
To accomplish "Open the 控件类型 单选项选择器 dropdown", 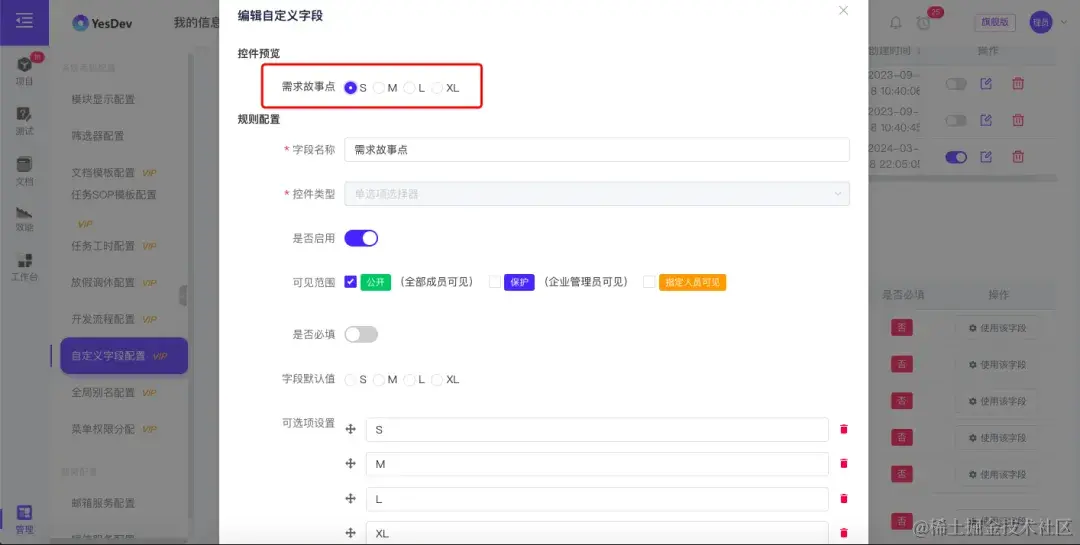I will click(596, 194).
